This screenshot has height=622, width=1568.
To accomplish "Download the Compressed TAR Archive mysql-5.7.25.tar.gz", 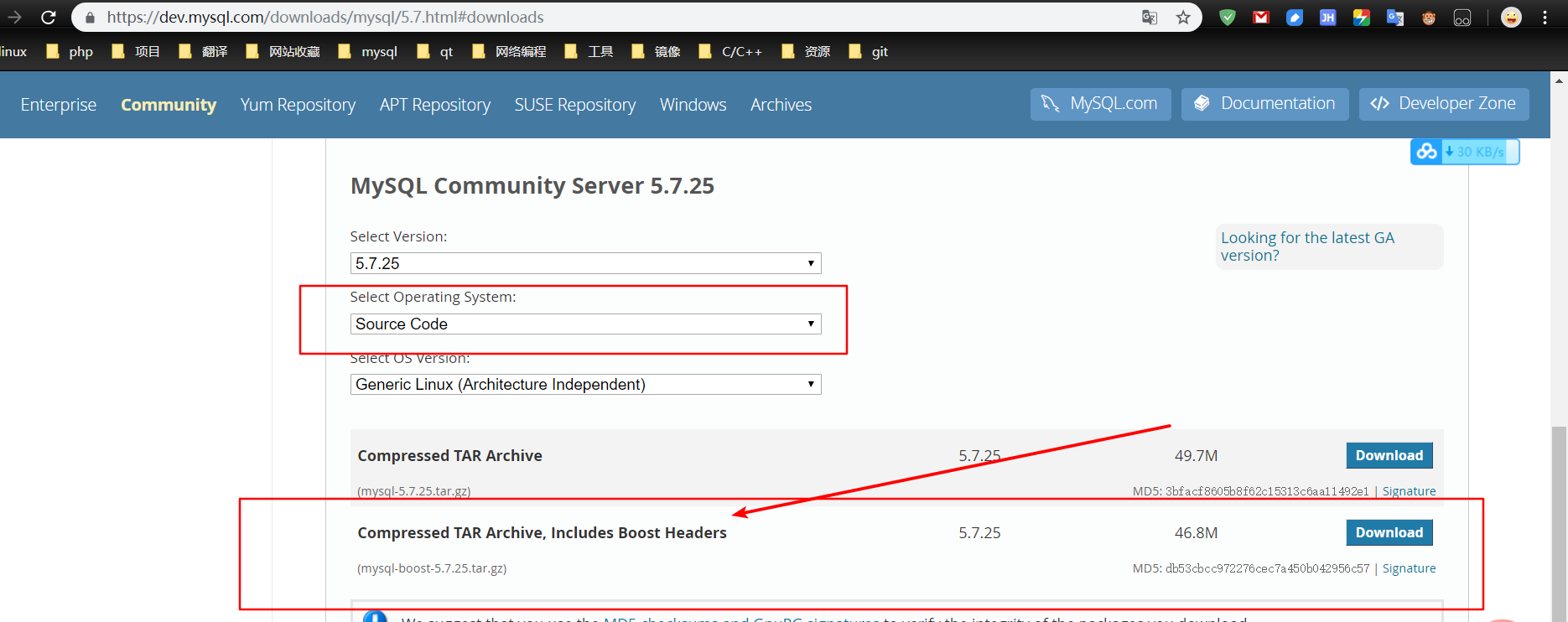I will click(1389, 455).
